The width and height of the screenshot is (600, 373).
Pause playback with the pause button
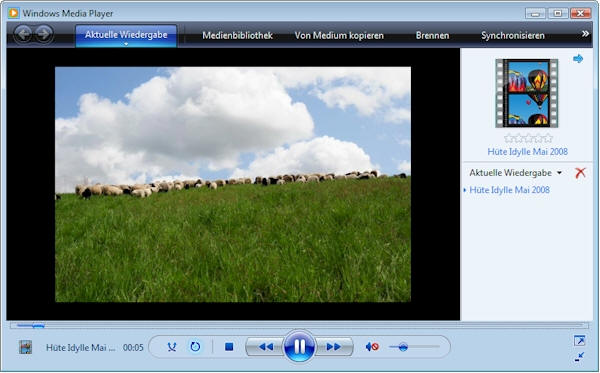point(300,347)
